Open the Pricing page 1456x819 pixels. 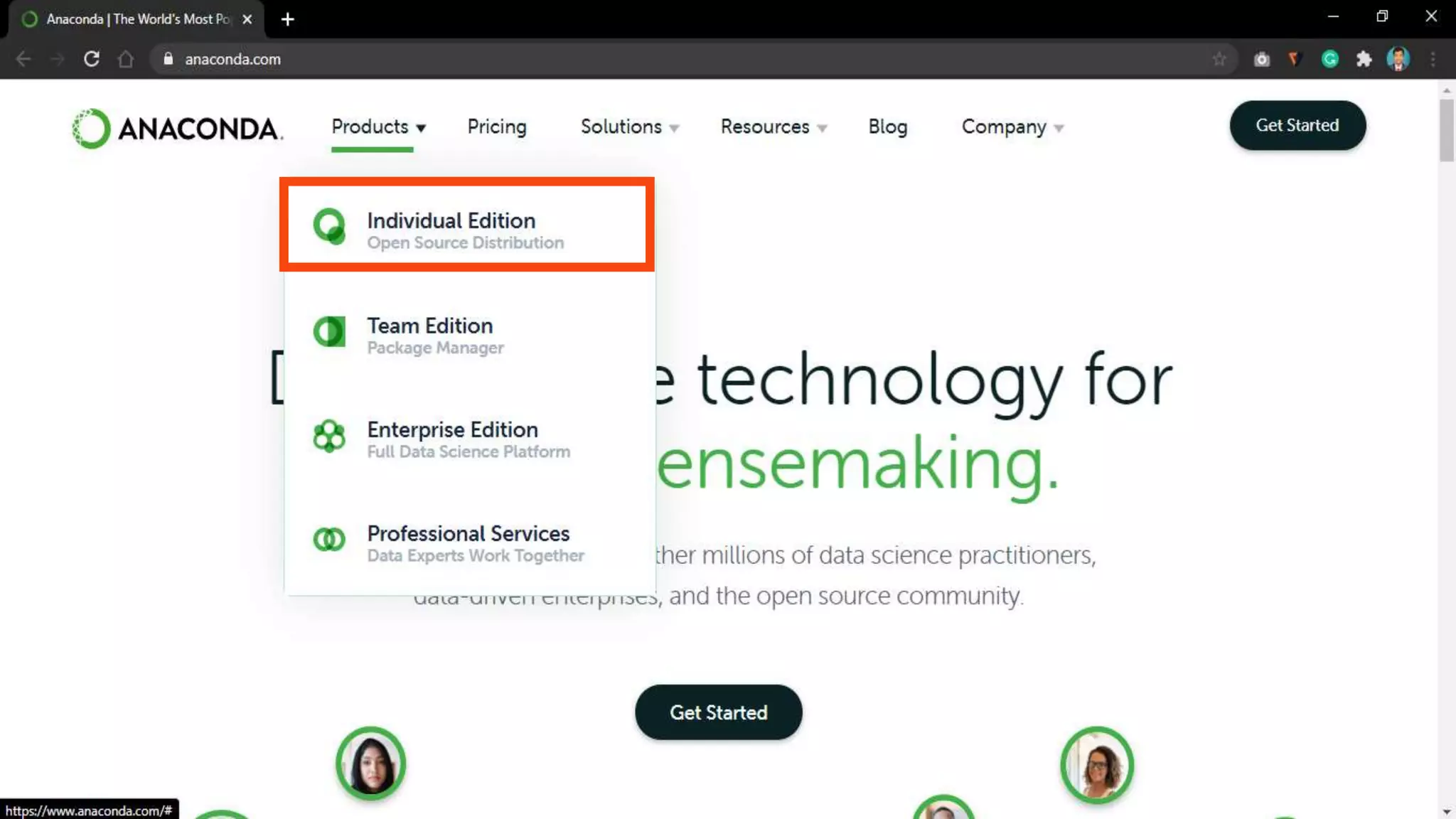pyautogui.click(x=497, y=127)
